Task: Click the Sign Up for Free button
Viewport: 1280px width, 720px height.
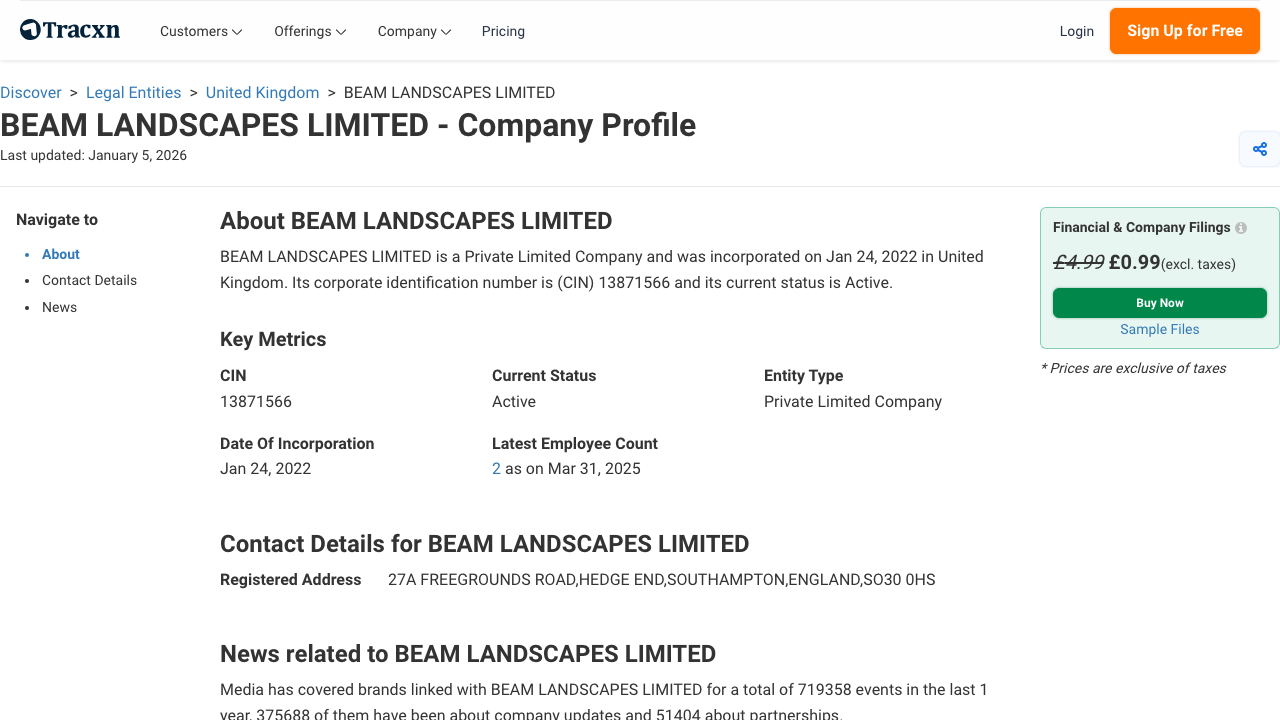Action: 1184,31
